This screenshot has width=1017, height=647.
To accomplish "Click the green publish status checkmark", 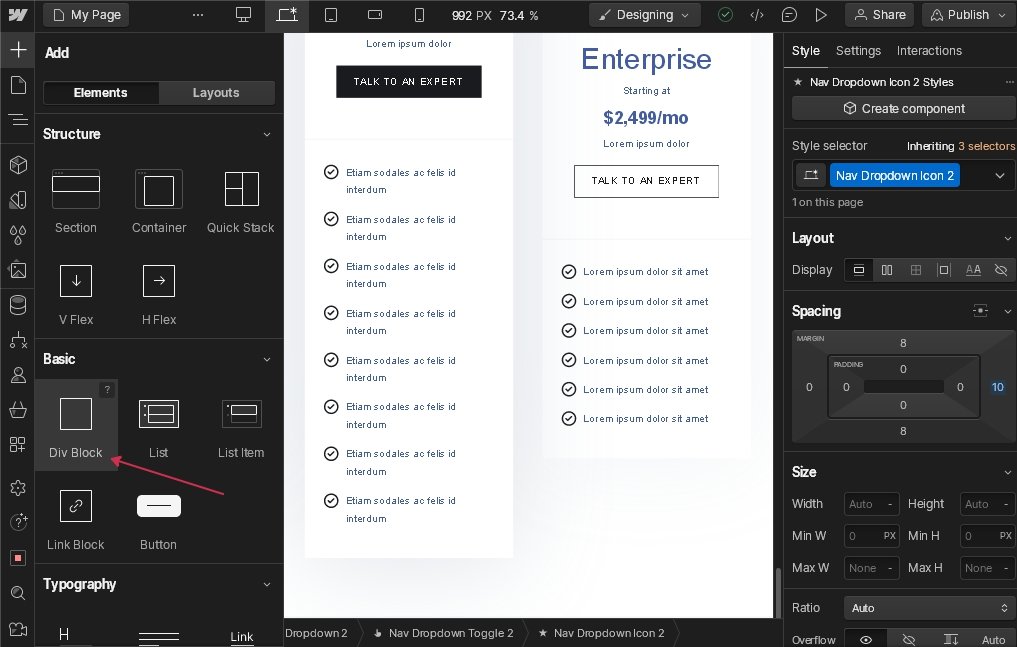I will tap(725, 15).
